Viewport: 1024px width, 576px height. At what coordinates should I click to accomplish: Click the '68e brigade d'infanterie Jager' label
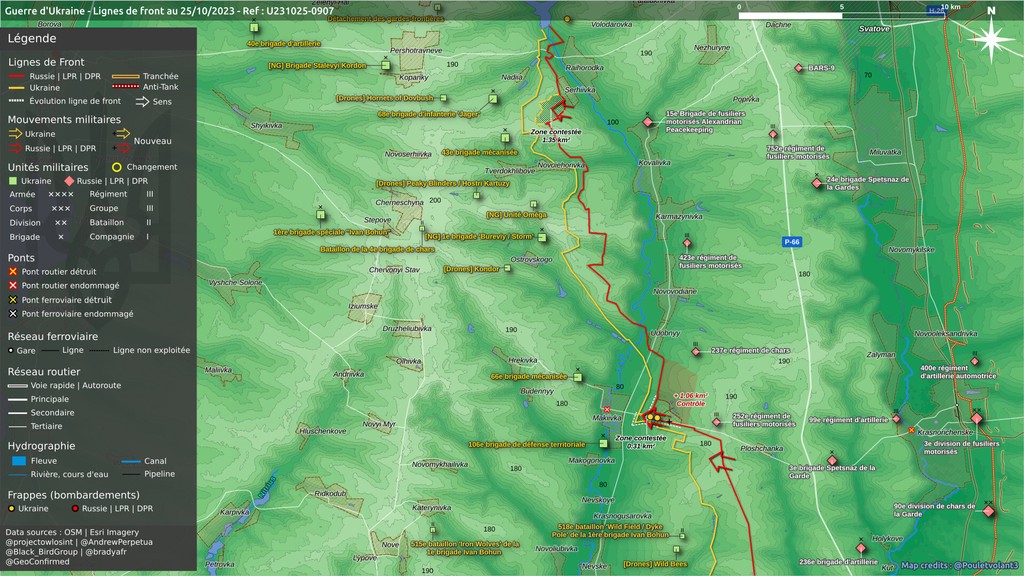pyautogui.click(x=428, y=114)
